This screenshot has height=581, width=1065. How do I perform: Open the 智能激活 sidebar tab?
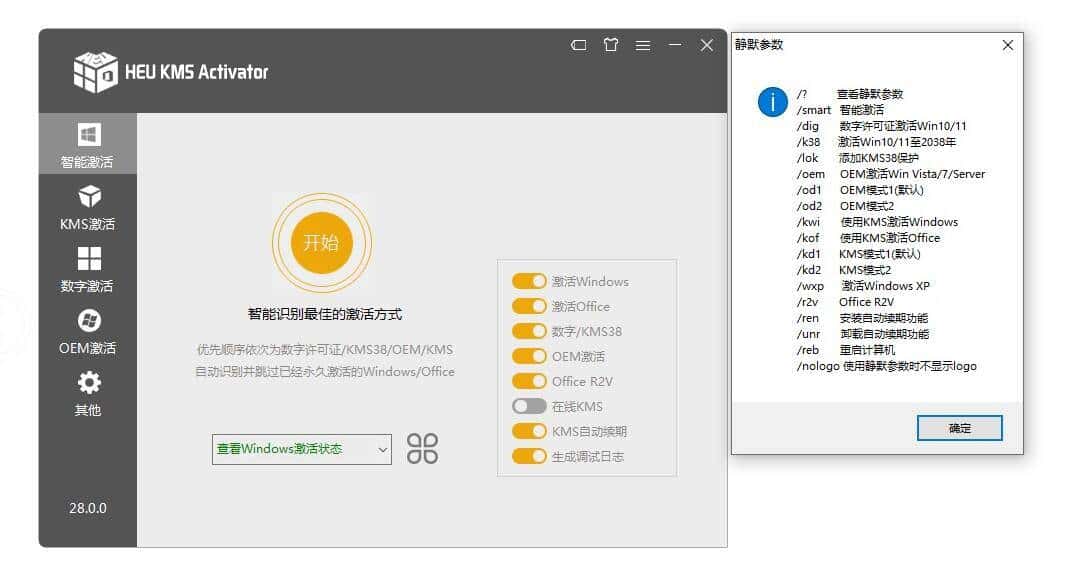[x=88, y=144]
